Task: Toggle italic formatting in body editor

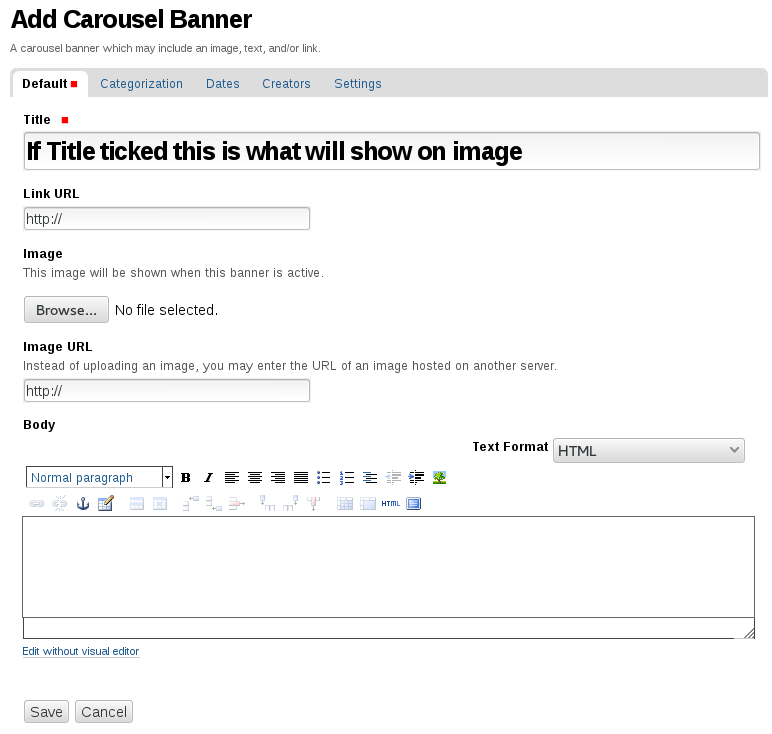Action: (208, 478)
